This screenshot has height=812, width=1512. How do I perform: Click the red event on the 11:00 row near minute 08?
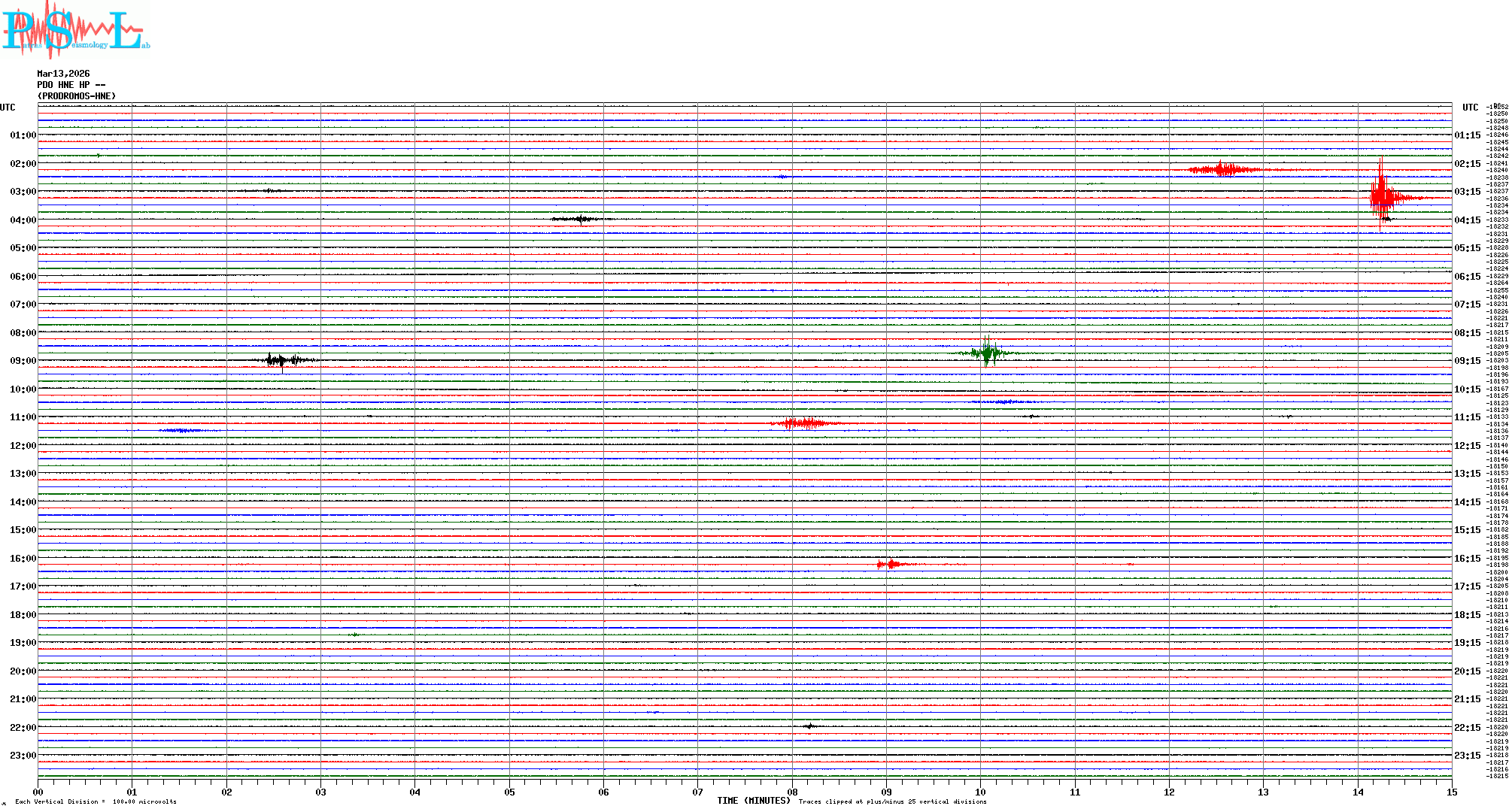[805, 423]
